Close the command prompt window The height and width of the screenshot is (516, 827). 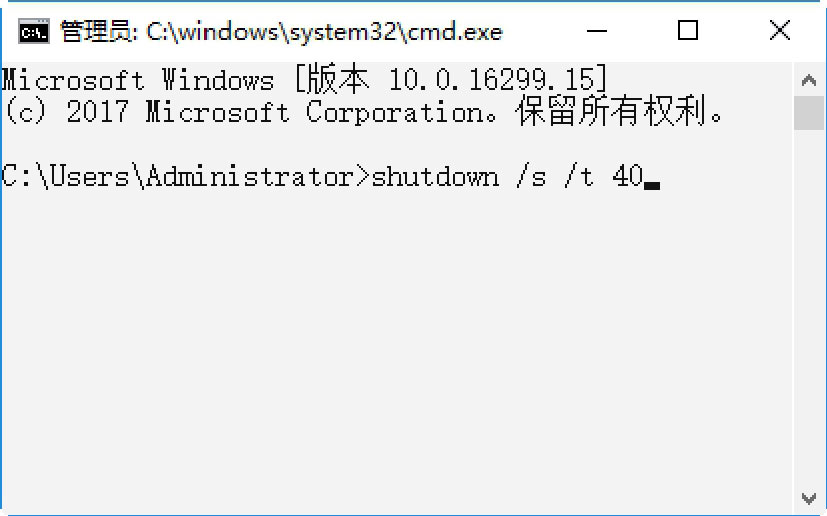(x=780, y=31)
